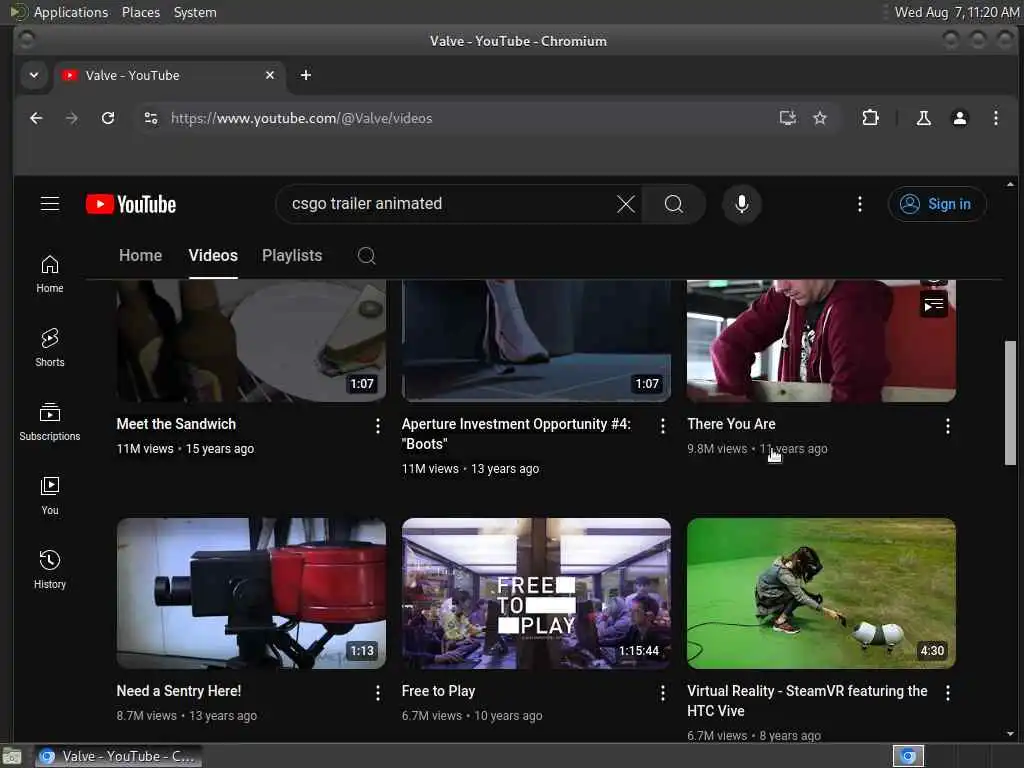Open the Places menu

(141, 12)
